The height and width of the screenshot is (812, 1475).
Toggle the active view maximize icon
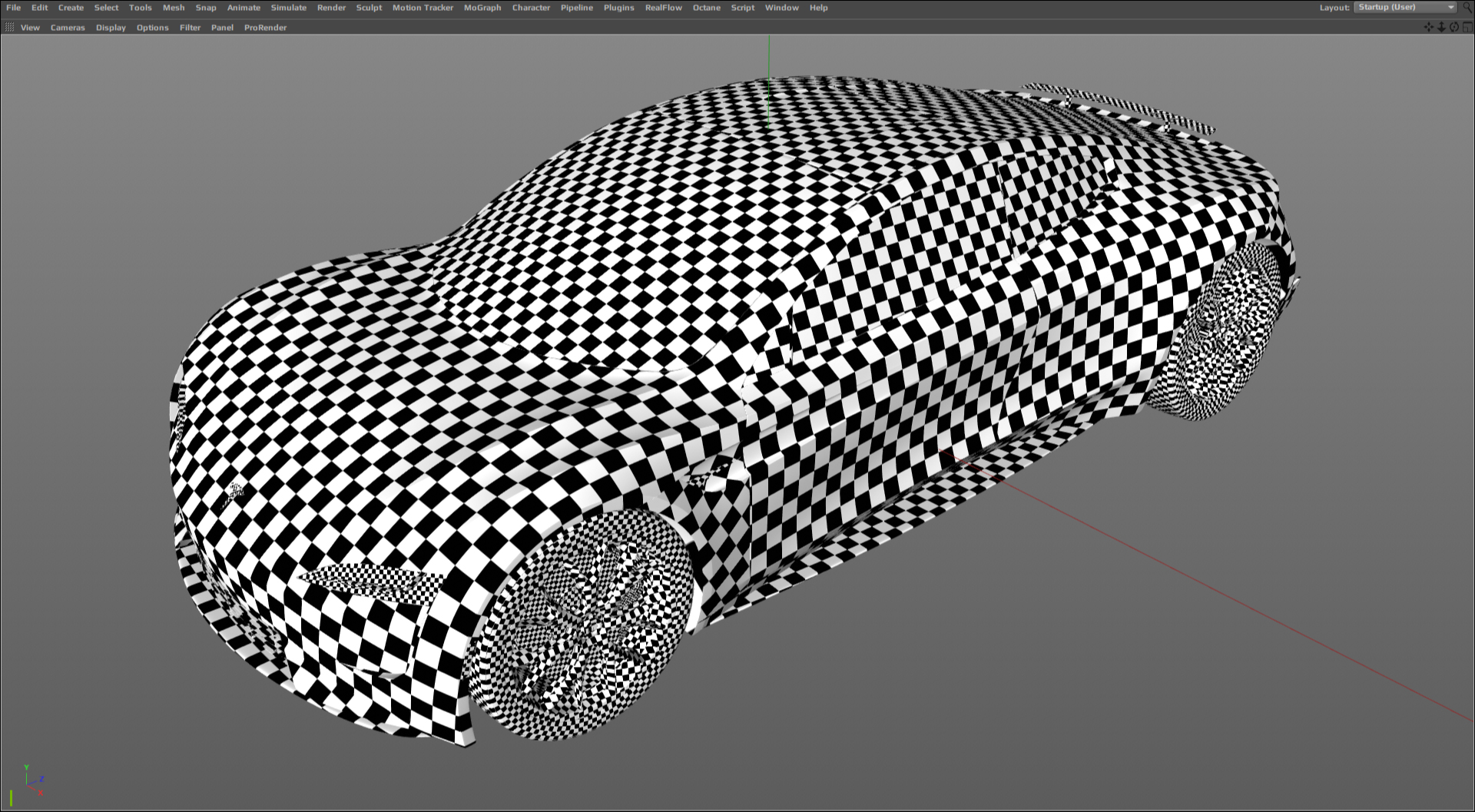1467,27
